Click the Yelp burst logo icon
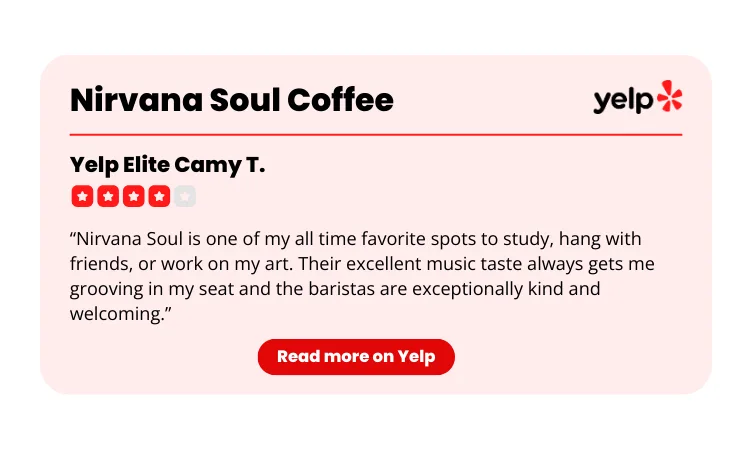The height and width of the screenshot is (452, 752). 670,96
